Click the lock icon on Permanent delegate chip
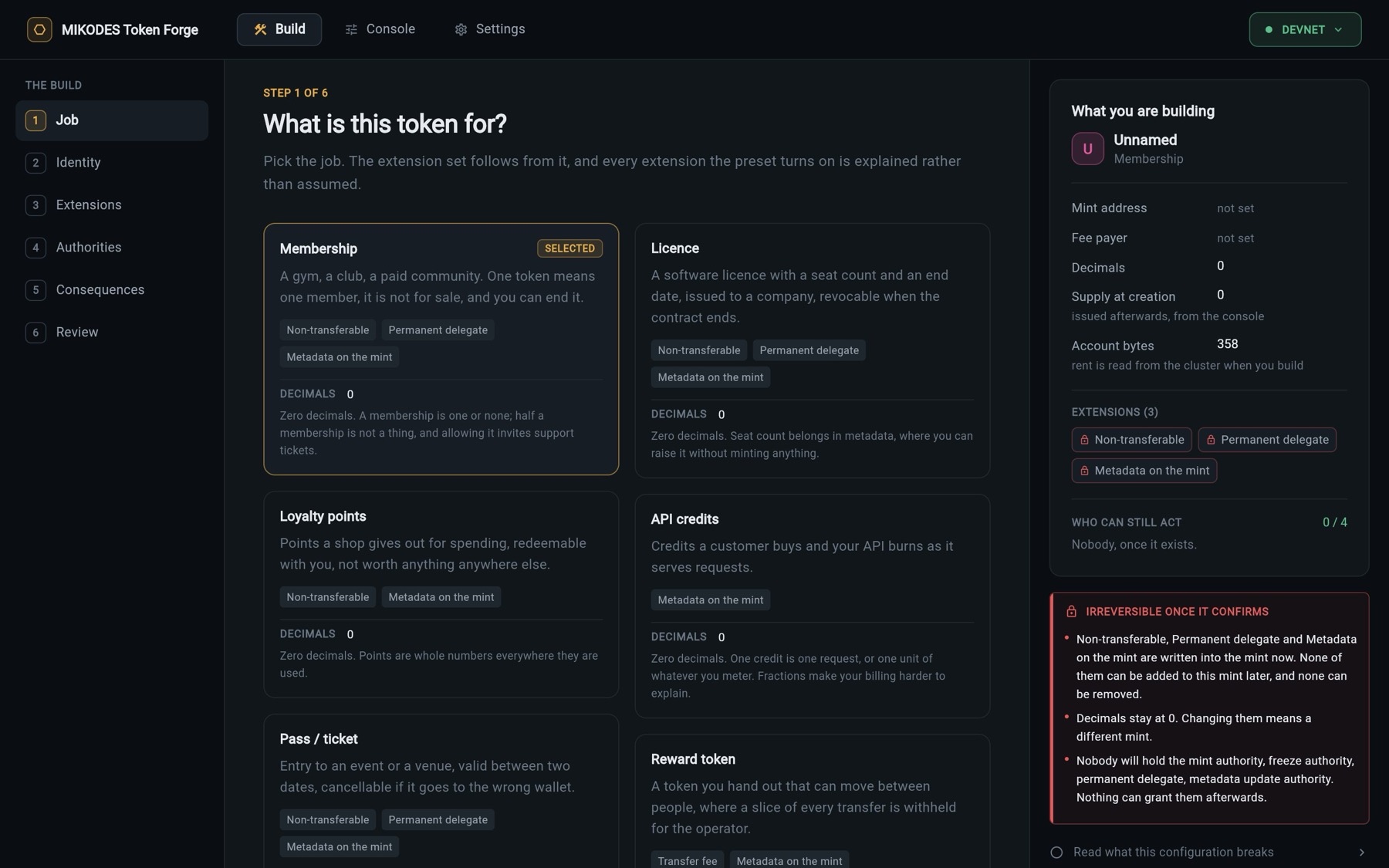 [x=1211, y=440]
